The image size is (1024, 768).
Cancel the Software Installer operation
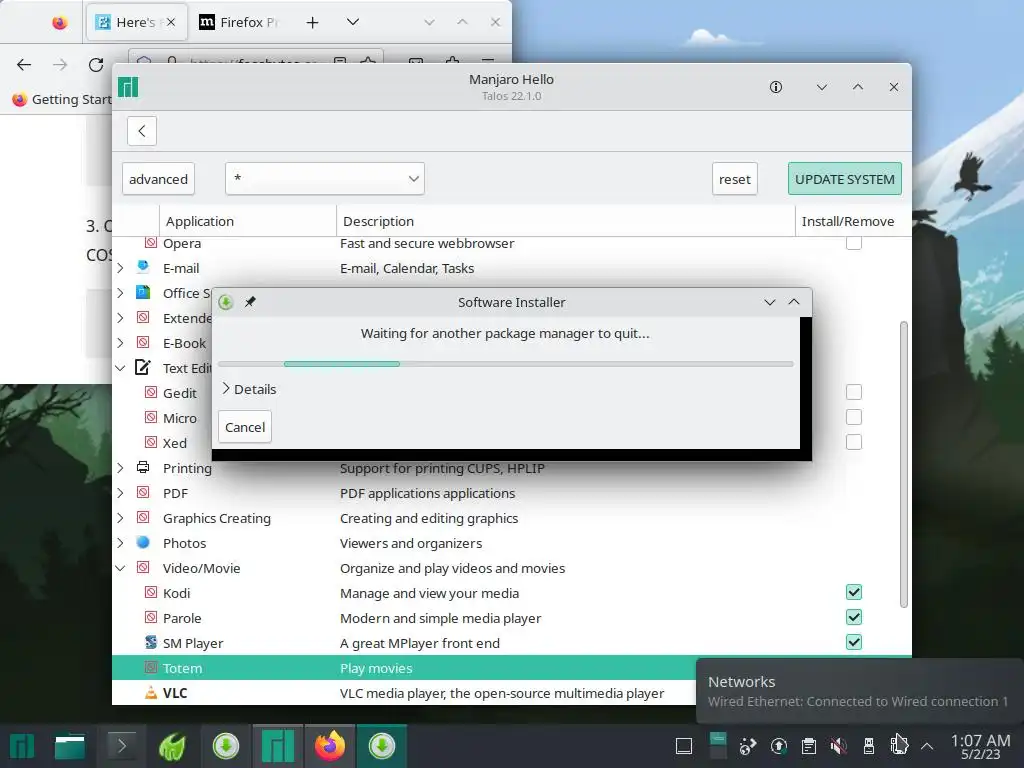245,426
